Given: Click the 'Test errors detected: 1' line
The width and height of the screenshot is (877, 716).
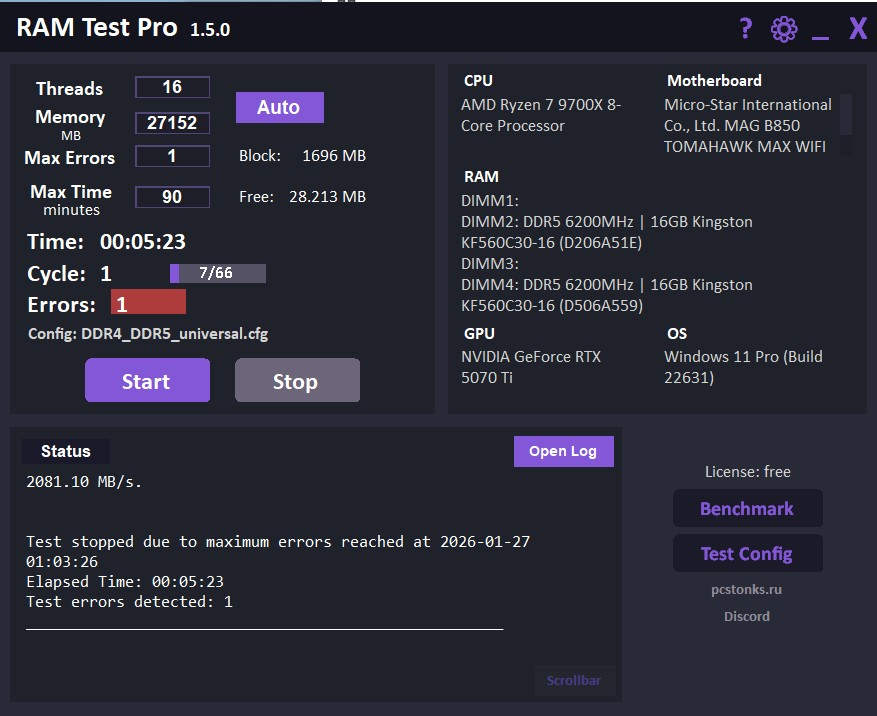Looking at the screenshot, I should 129,602.
